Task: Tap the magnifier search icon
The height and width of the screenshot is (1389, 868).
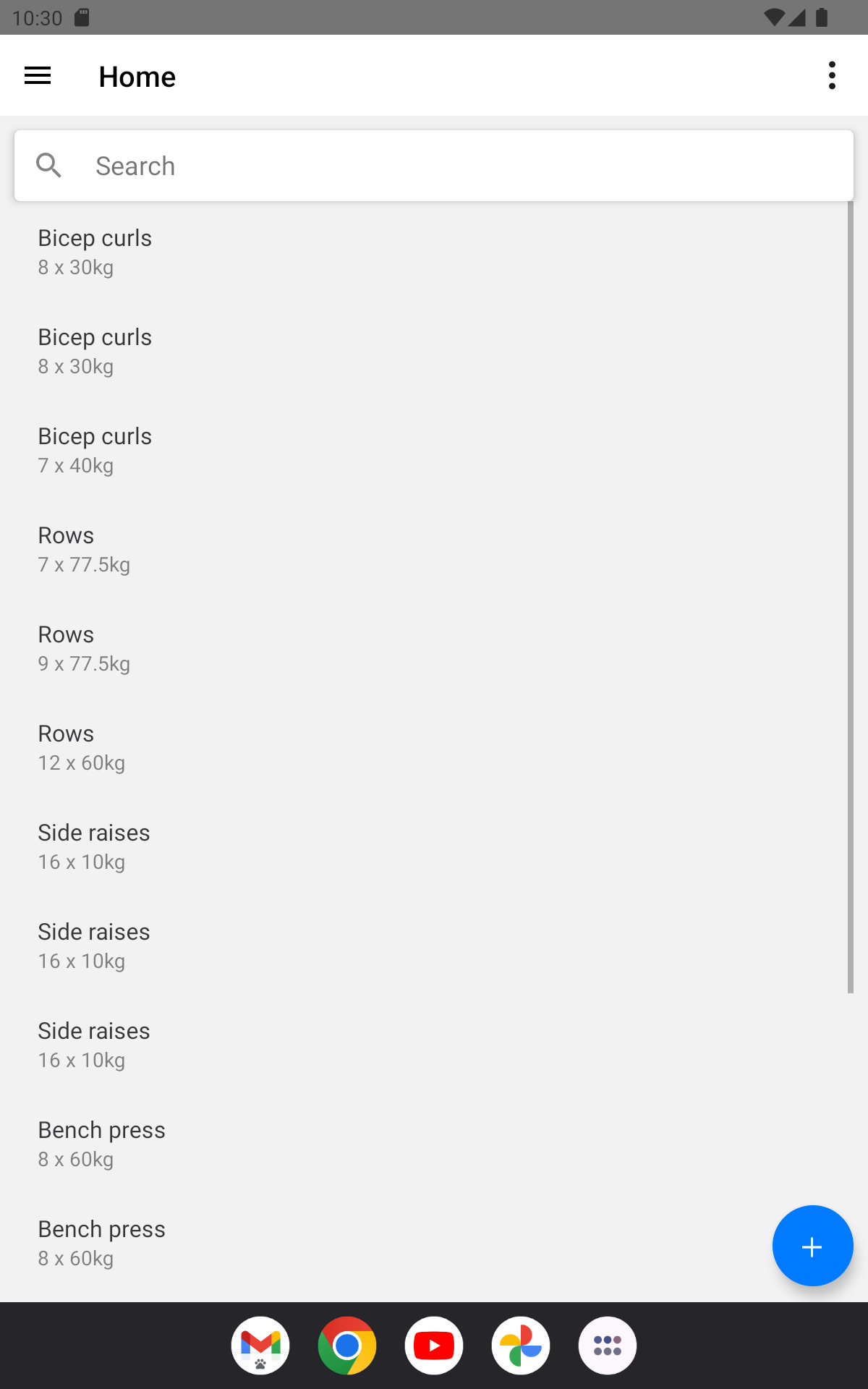Action: 49,166
